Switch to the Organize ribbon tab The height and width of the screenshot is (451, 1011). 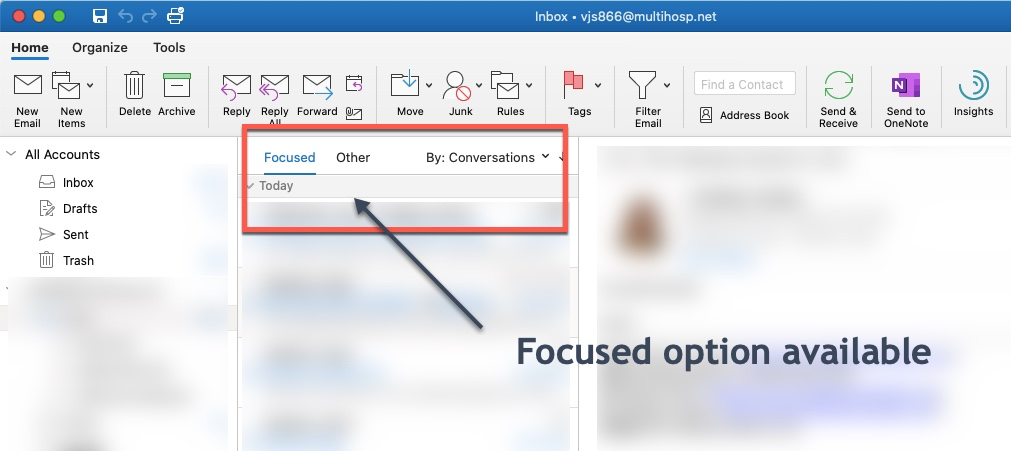point(100,48)
